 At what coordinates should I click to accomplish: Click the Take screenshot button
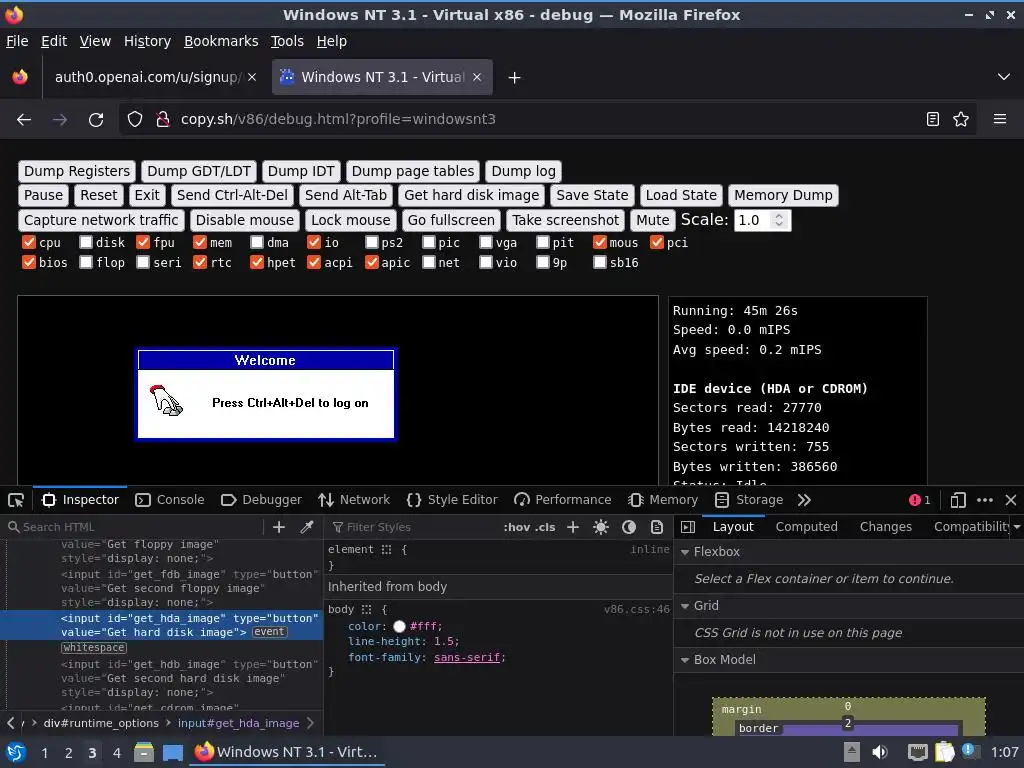coord(566,220)
